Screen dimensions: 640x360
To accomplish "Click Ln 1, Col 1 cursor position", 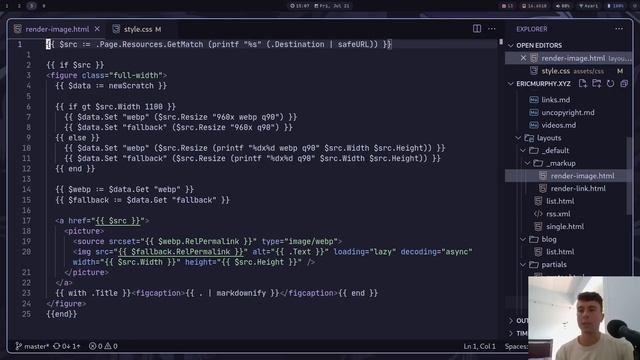I will [479, 346].
